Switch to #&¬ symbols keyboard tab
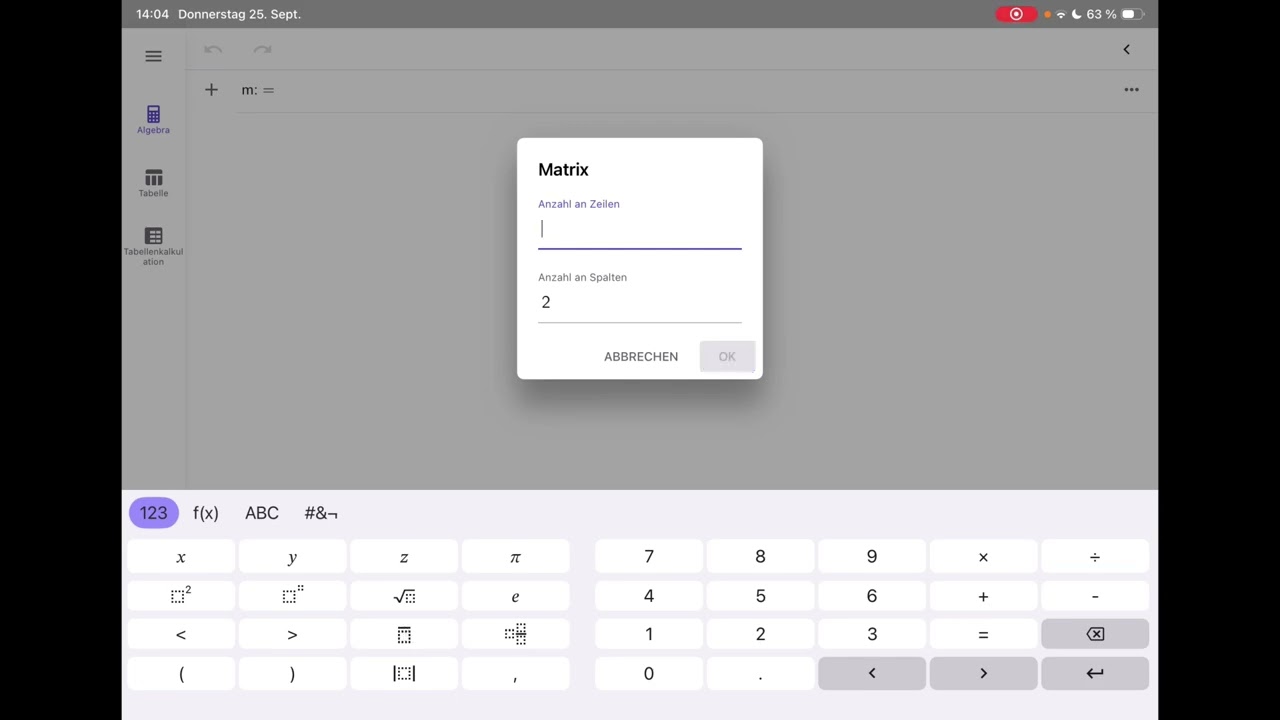The image size is (1280, 720). coord(321,513)
